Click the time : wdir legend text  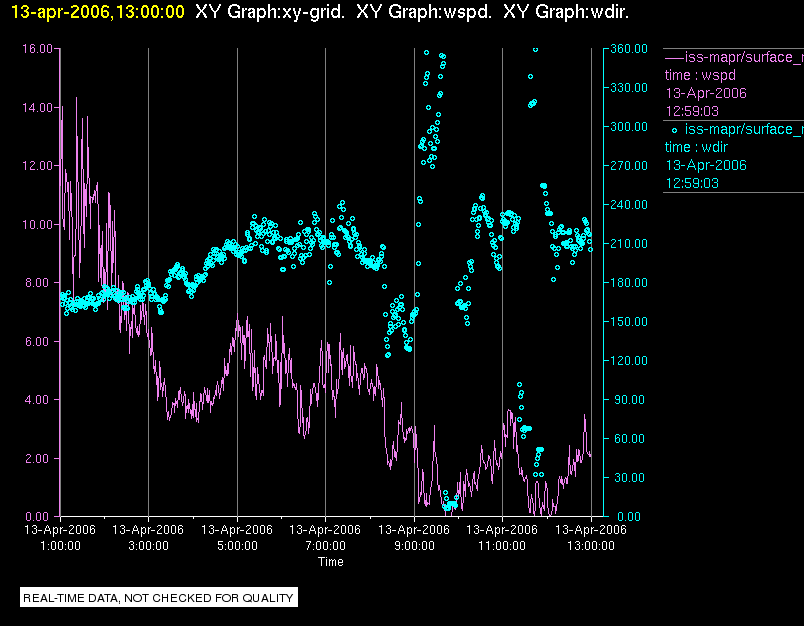pyautogui.click(x=696, y=147)
